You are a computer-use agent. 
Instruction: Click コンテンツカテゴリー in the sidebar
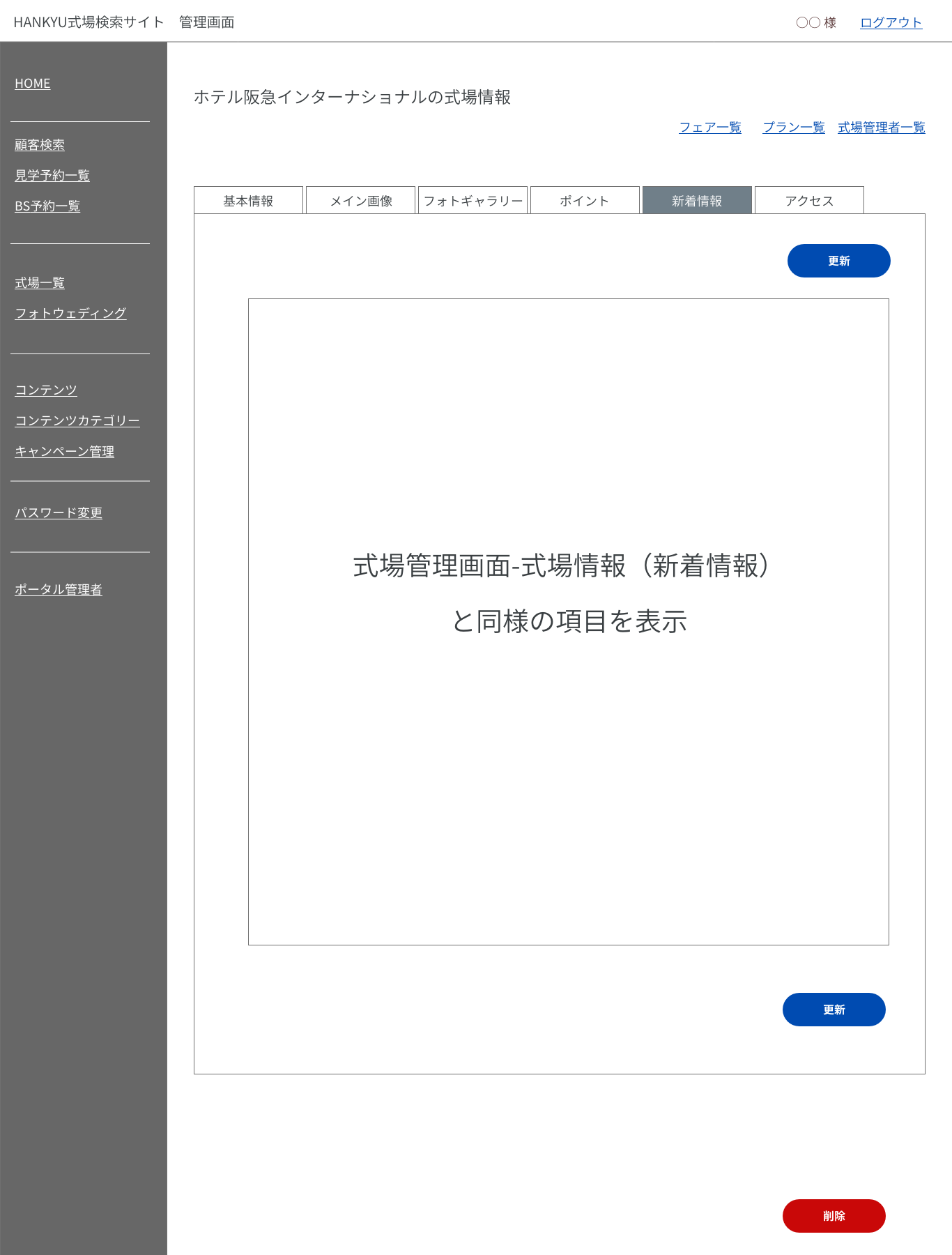tap(77, 421)
